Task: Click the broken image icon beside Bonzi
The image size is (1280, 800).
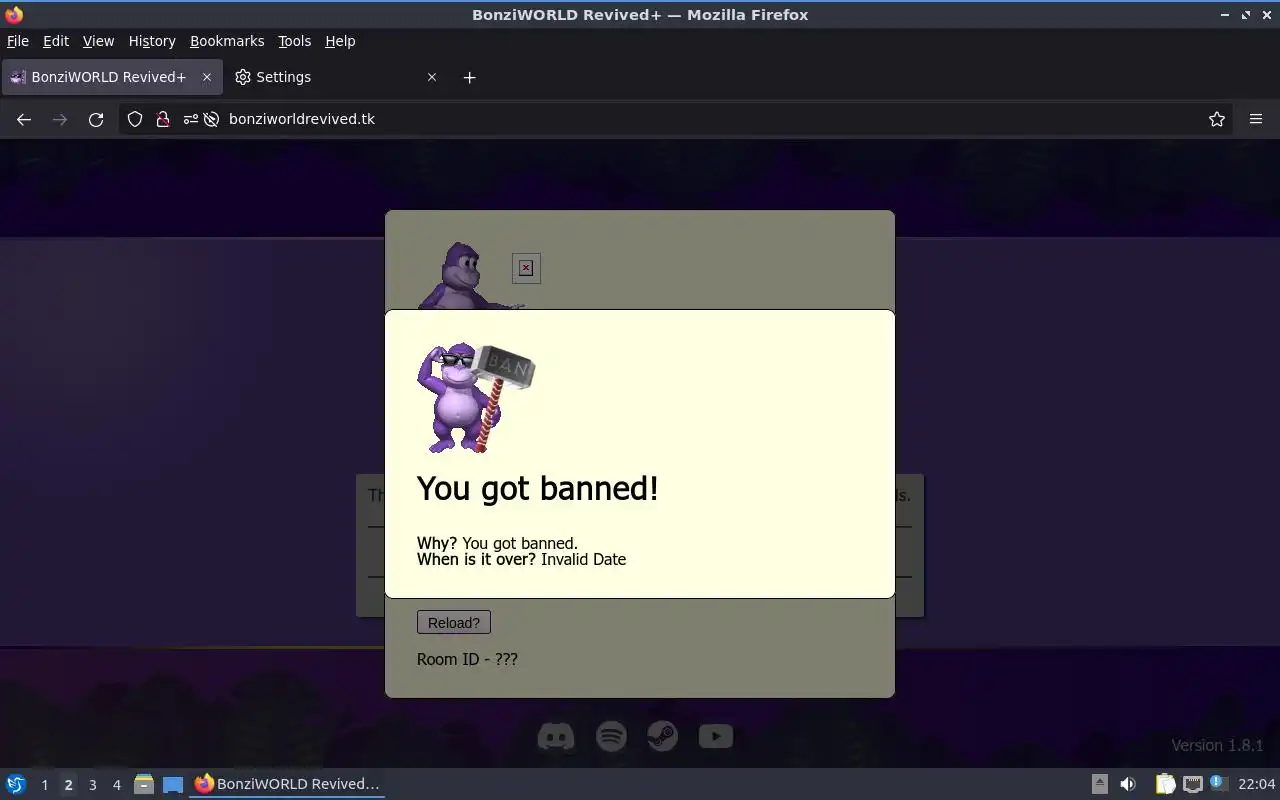Action: click(526, 268)
